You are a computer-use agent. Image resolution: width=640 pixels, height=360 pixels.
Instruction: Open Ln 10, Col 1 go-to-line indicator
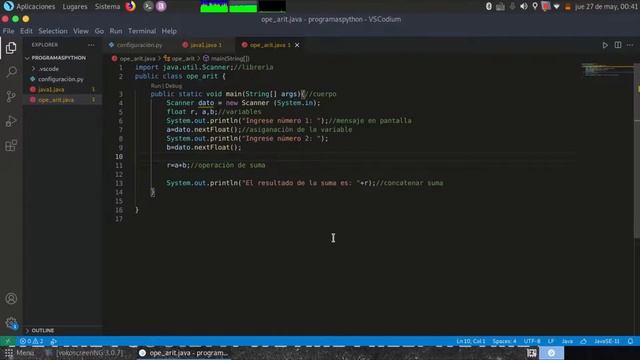tap(471, 341)
